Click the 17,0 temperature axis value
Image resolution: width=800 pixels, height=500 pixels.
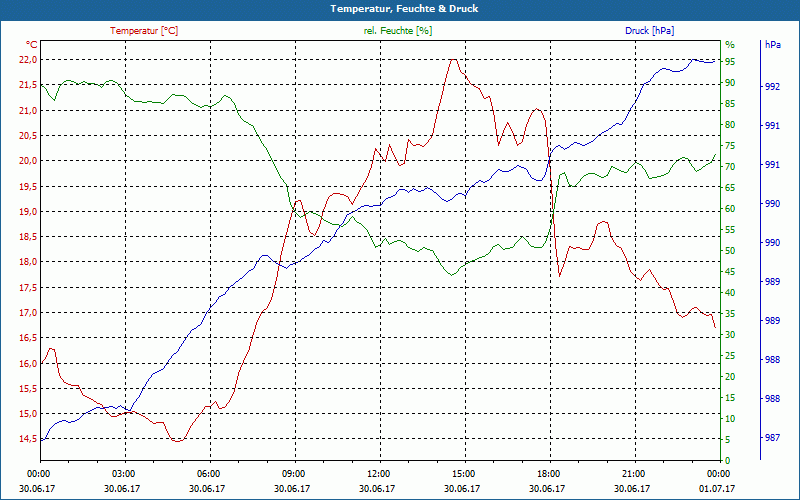coord(28,313)
